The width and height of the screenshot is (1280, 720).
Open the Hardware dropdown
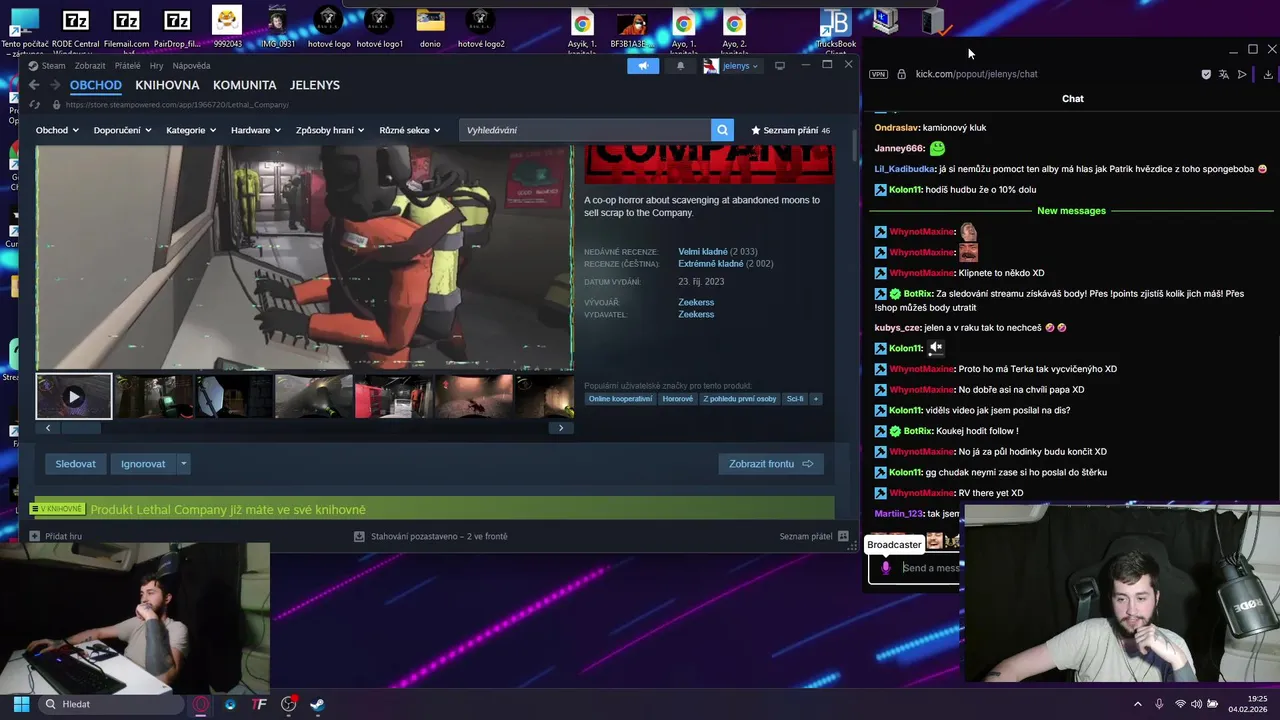(256, 130)
